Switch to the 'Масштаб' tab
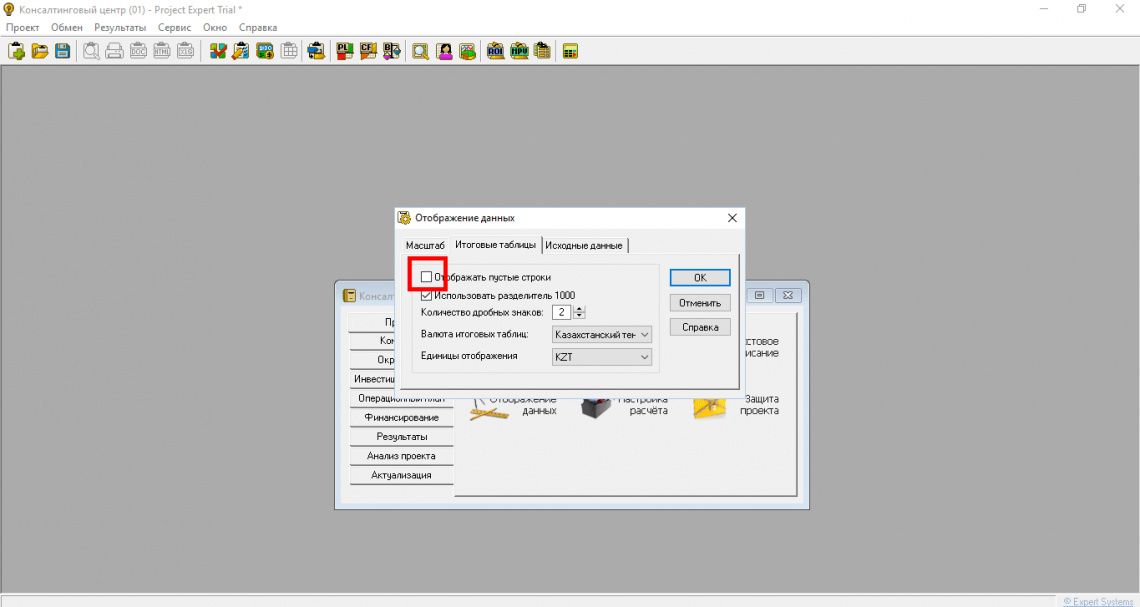 [x=424, y=245]
